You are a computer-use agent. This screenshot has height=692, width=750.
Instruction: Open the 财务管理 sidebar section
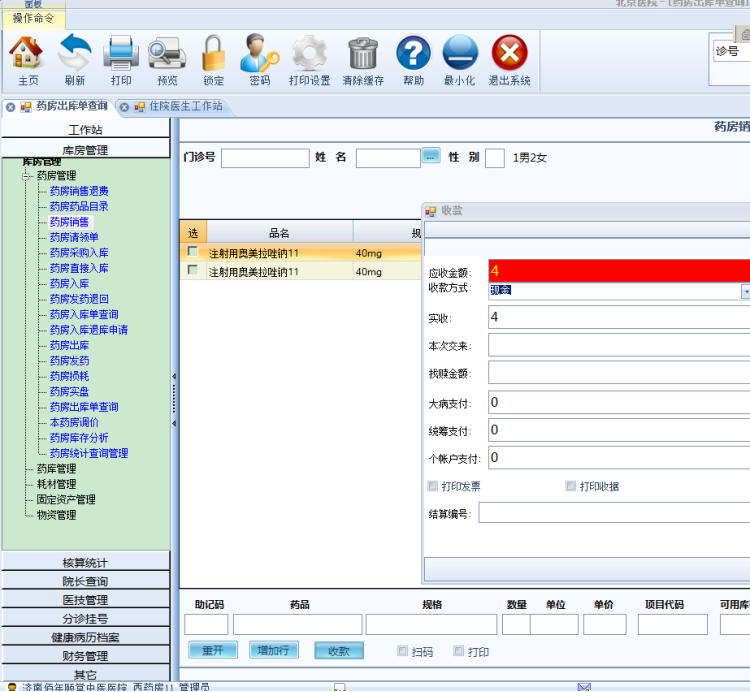[86, 655]
